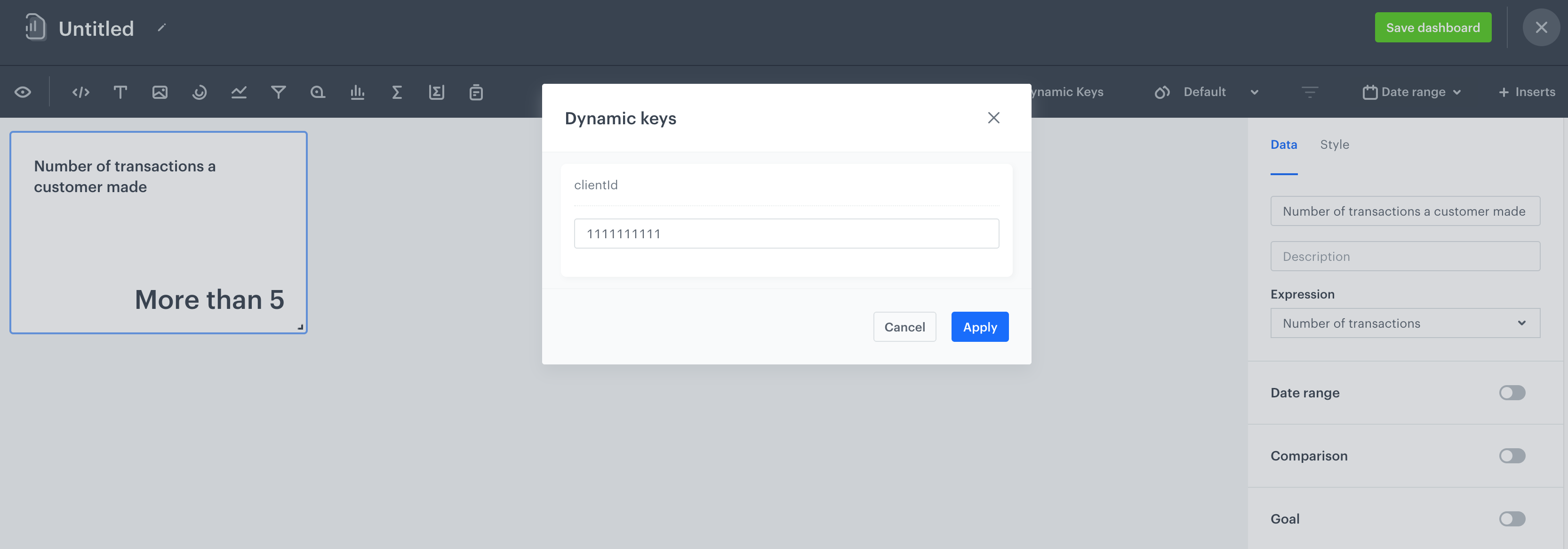1568x549 pixels.
Task: Open the filter insert tool
Action: (x=278, y=92)
